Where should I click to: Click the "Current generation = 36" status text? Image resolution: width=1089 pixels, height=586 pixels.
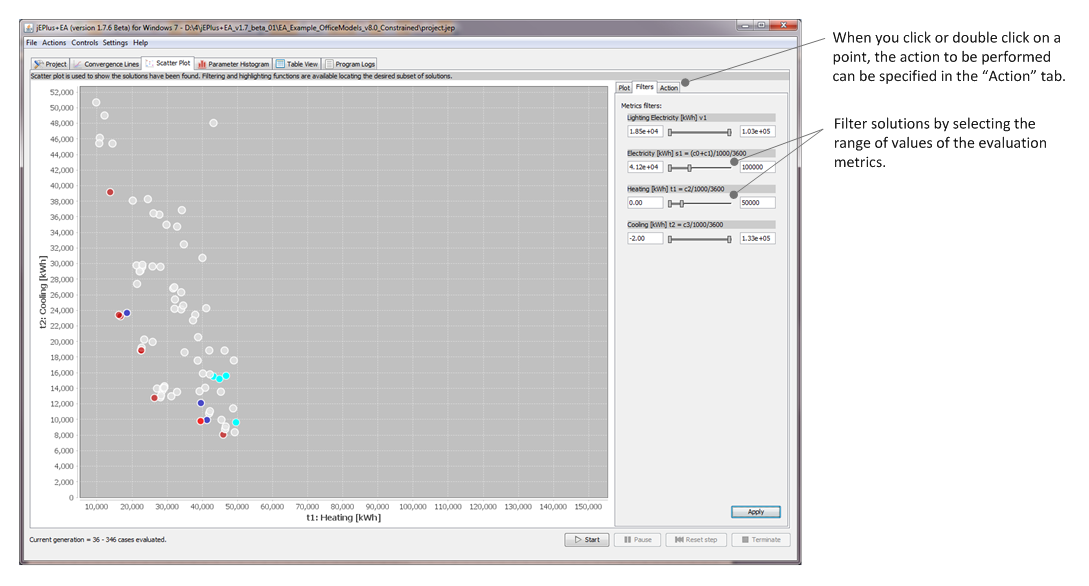(98, 539)
